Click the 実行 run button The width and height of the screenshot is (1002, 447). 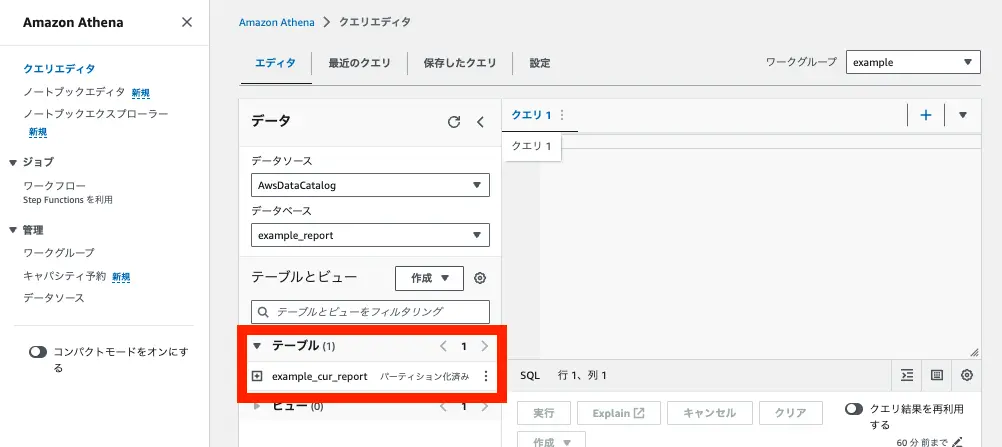[544, 413]
